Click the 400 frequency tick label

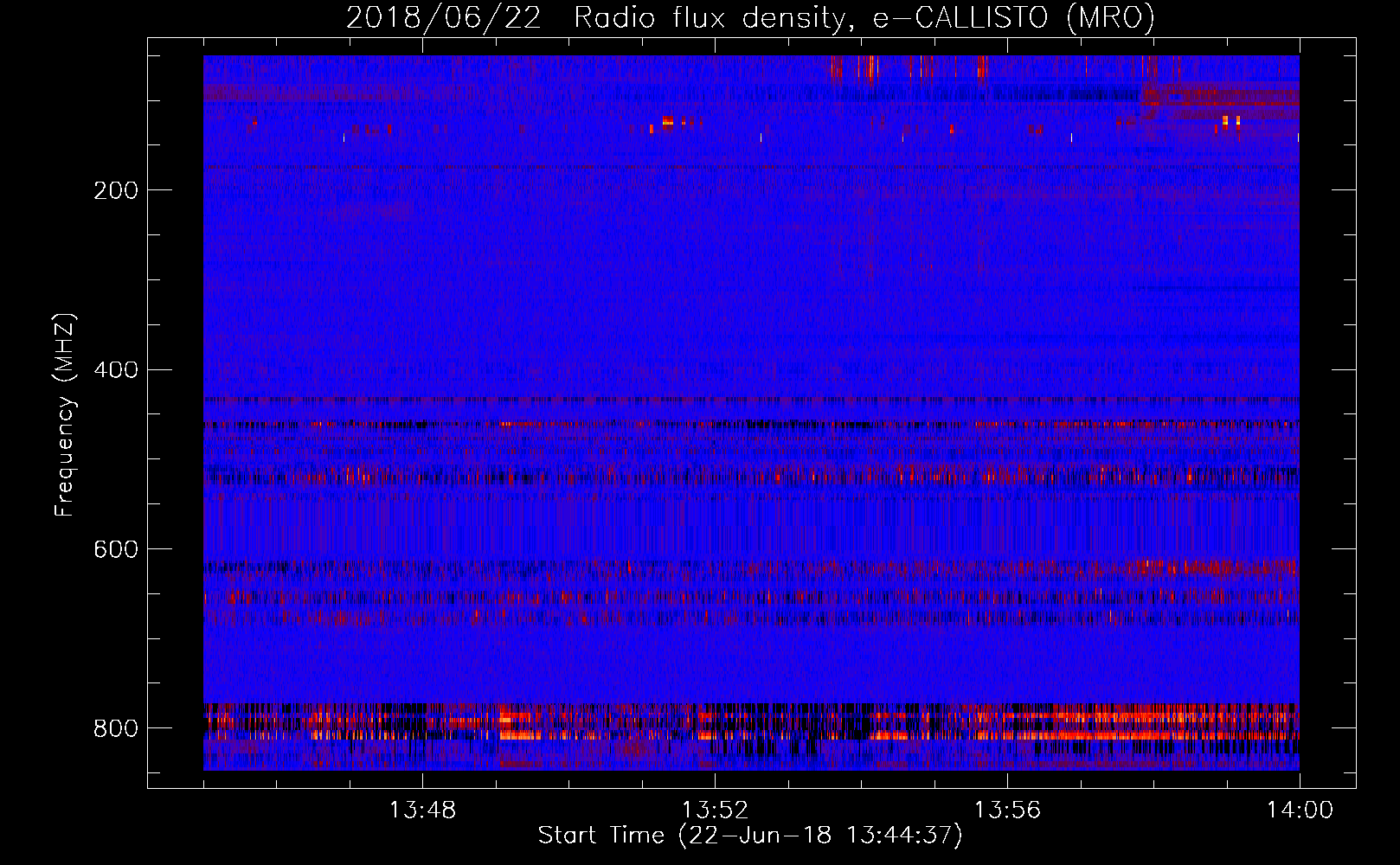(116, 370)
